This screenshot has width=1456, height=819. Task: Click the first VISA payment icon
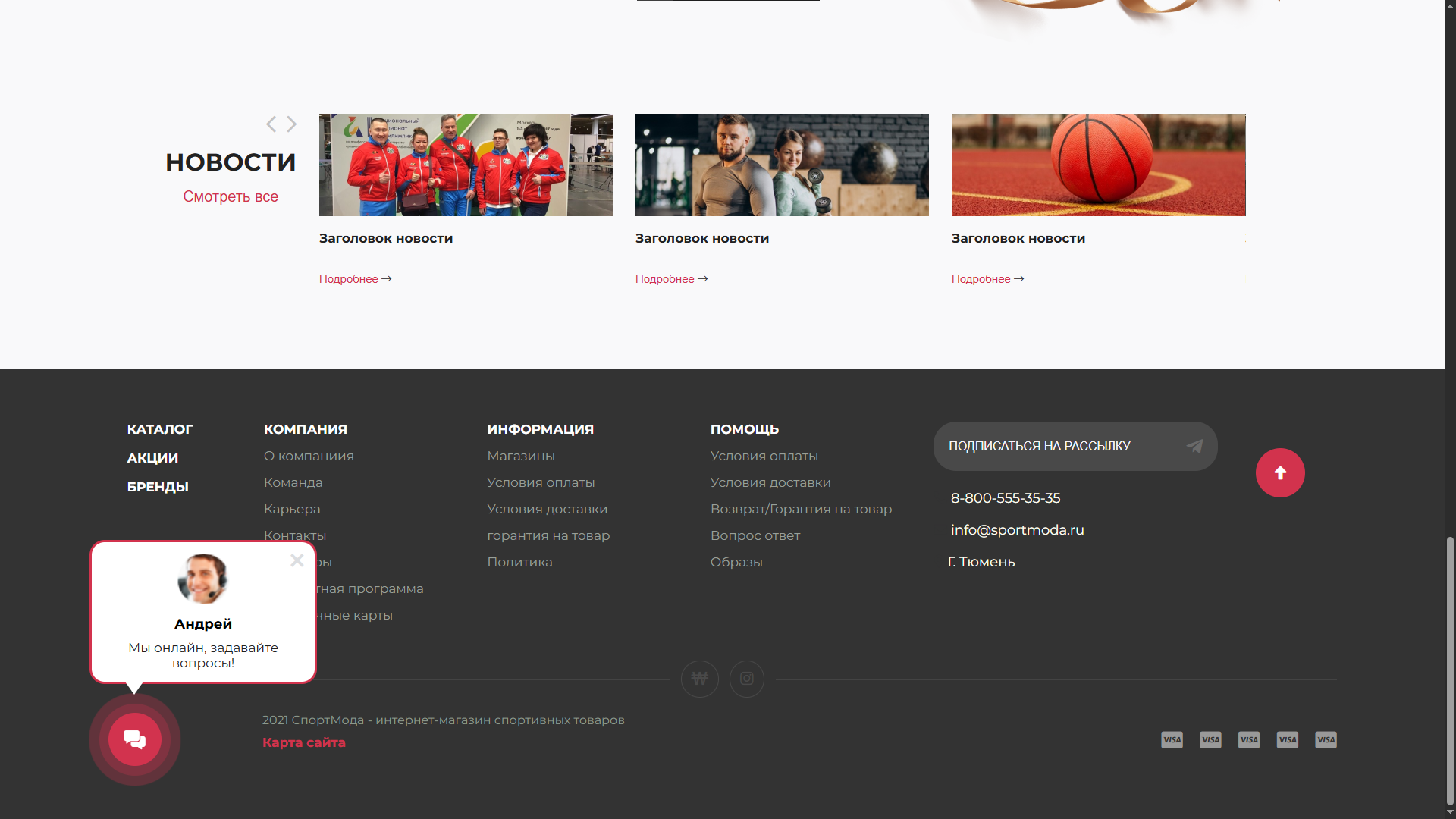pyautogui.click(x=1172, y=740)
